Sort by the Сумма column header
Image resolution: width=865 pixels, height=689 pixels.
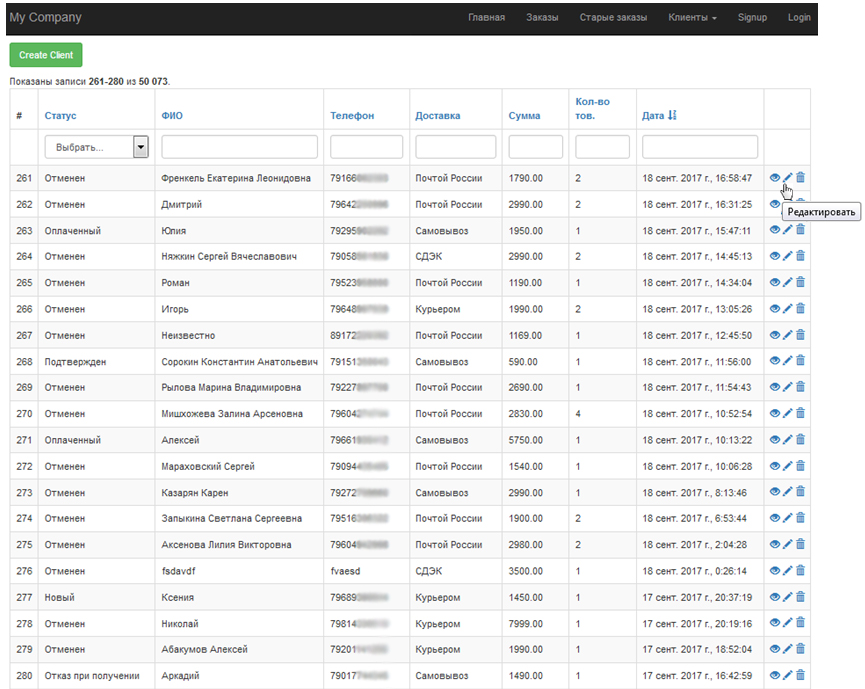[x=524, y=116]
